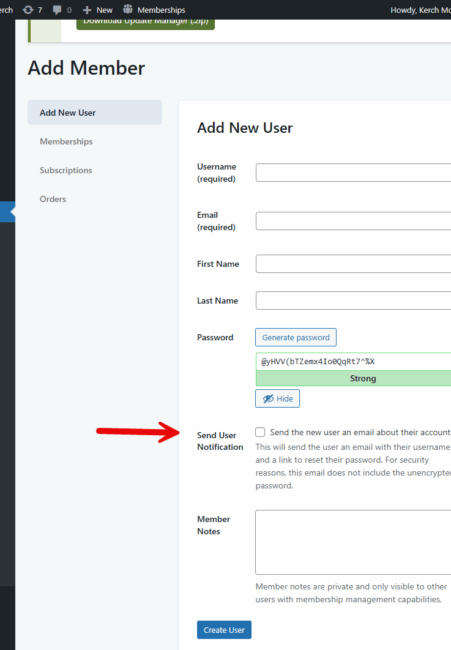Open the Subscriptions tab
Viewport: 451px width, 650px height.
(x=66, y=170)
